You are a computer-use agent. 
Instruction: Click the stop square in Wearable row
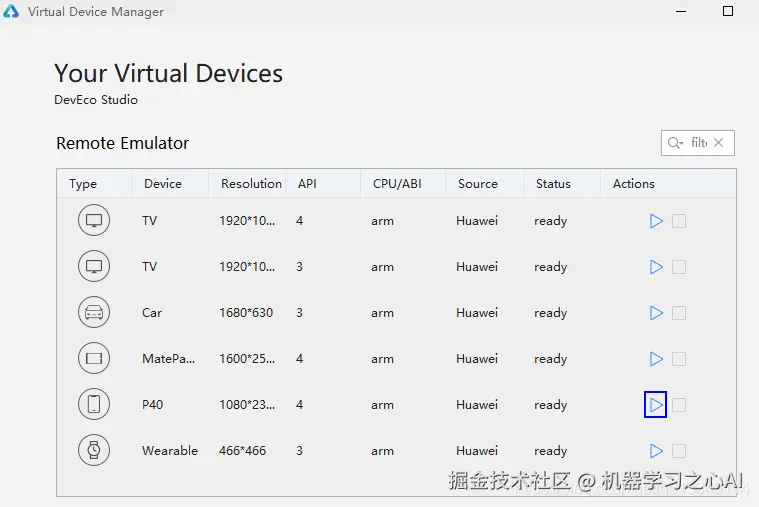(679, 451)
